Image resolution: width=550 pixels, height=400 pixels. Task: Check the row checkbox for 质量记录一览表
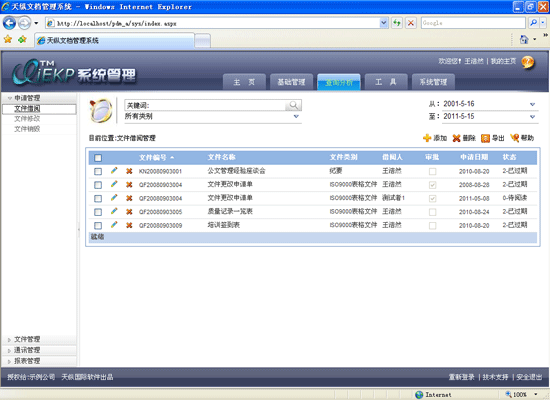click(98, 212)
